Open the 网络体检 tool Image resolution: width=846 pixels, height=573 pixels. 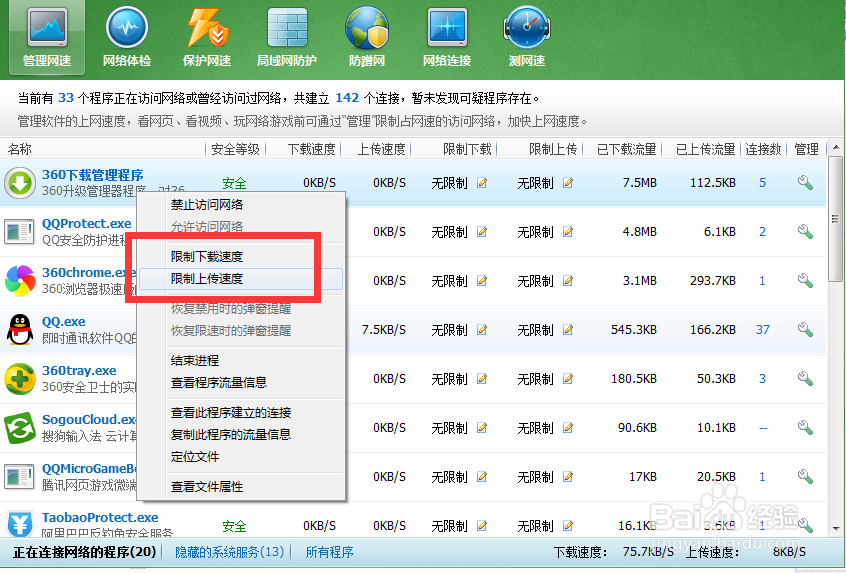pos(127,37)
